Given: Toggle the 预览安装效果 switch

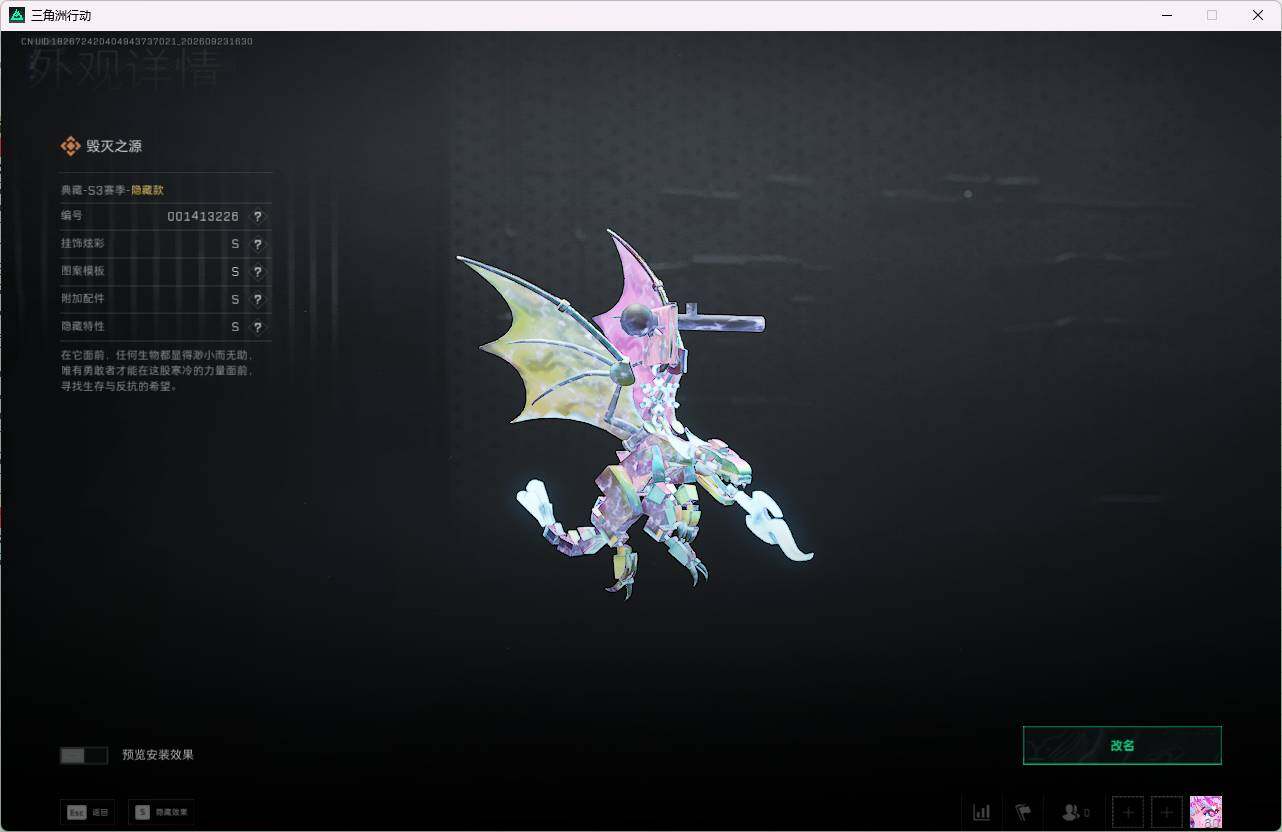Looking at the screenshot, I should click(84, 755).
